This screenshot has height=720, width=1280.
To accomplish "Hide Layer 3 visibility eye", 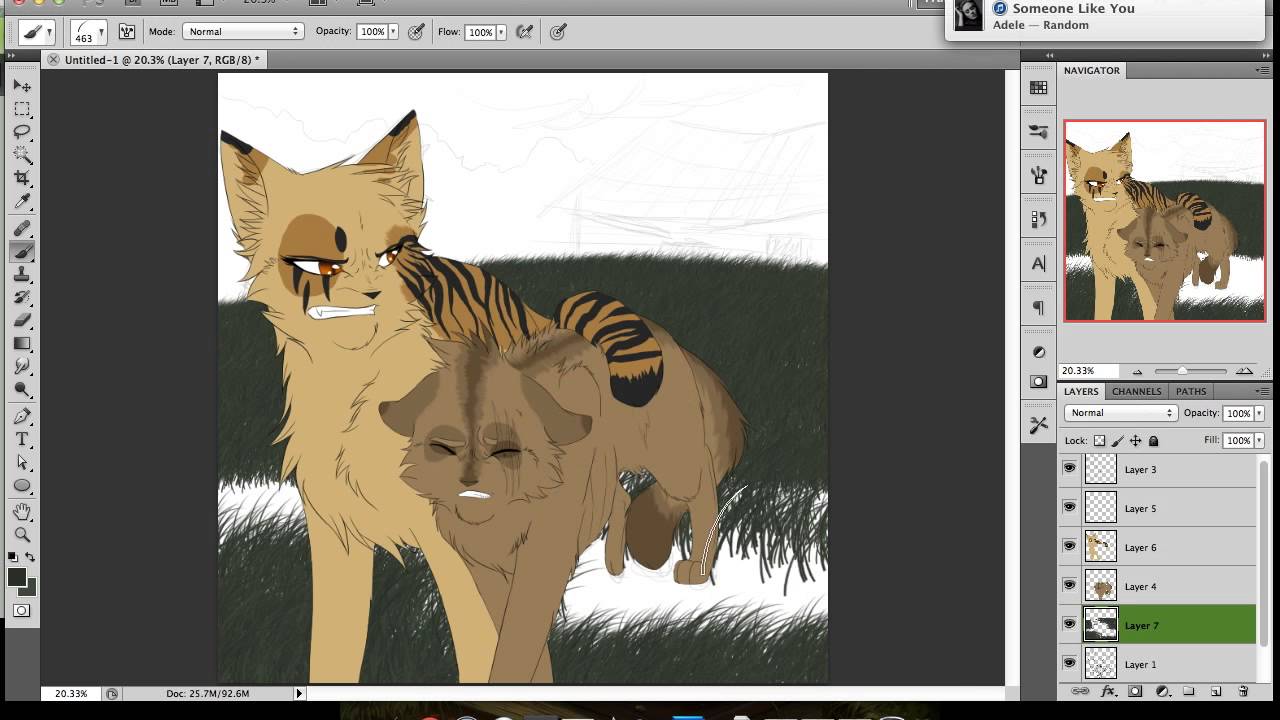I will 1069,468.
